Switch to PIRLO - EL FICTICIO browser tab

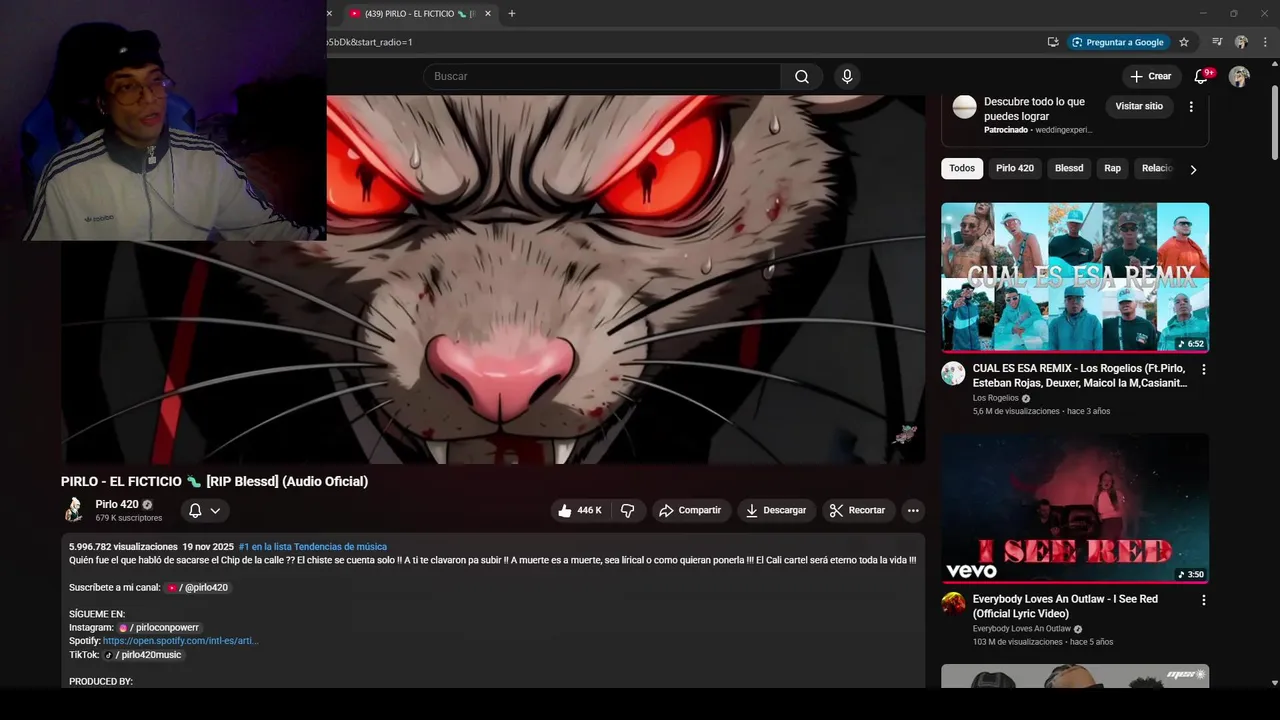pos(418,13)
